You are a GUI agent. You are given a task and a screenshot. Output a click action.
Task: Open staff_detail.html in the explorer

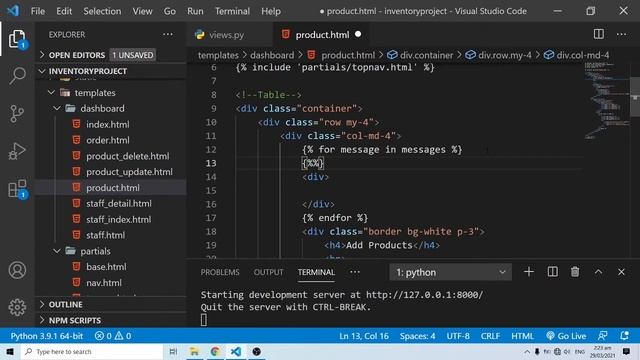(x=118, y=204)
